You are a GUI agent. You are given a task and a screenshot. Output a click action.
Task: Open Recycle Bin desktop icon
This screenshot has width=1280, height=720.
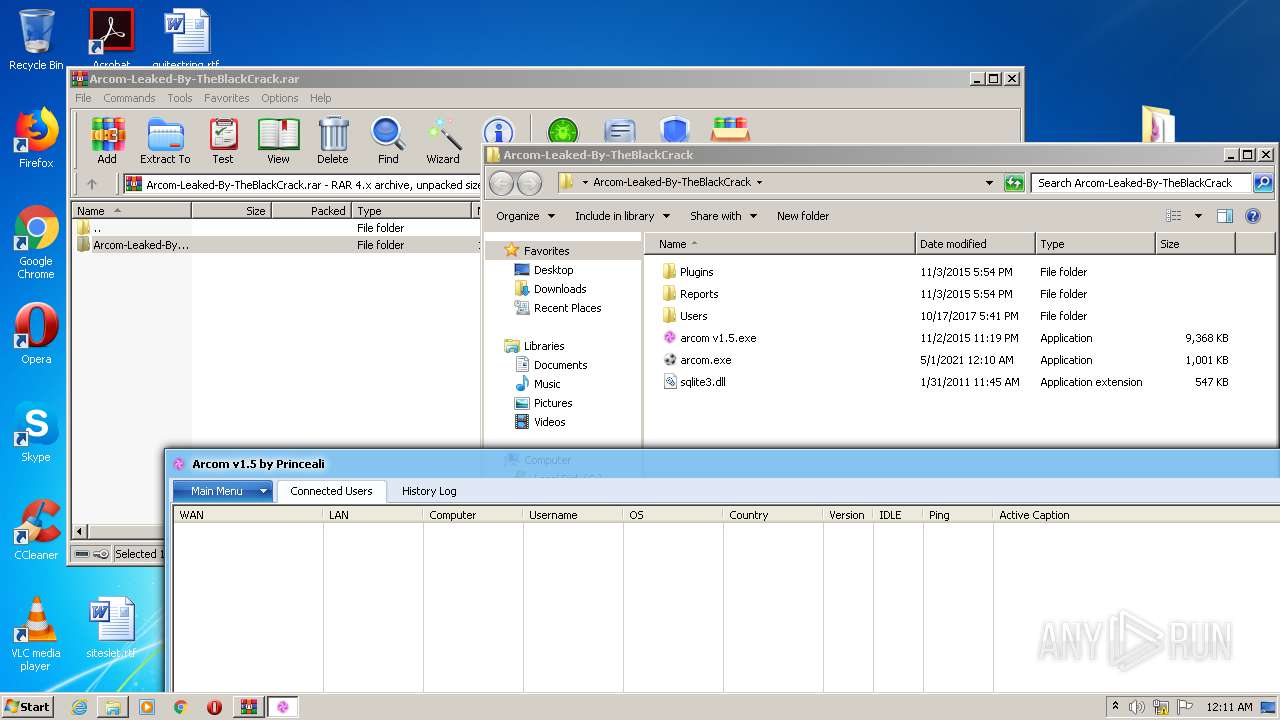(x=36, y=40)
